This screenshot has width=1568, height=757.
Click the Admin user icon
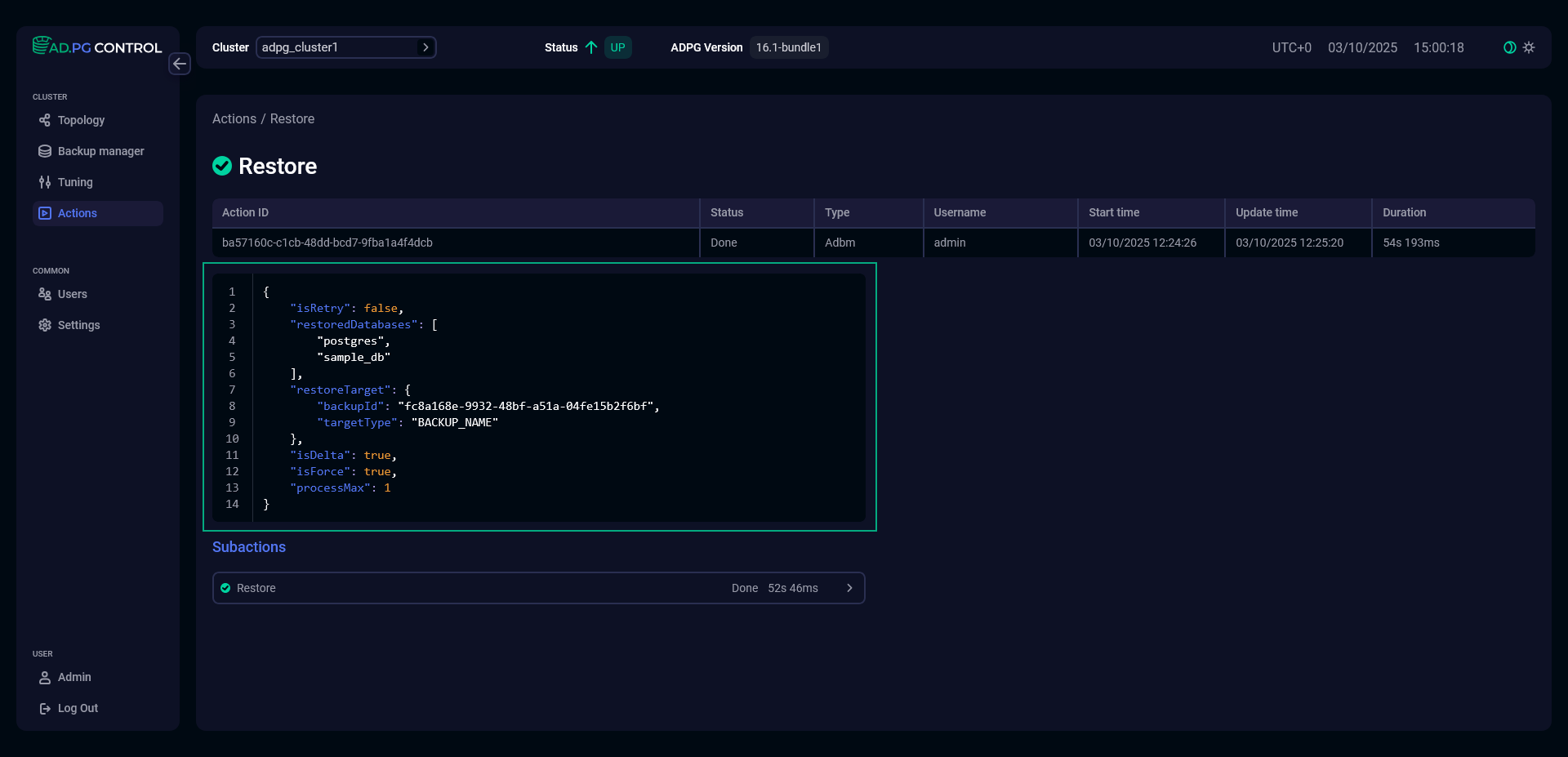(45, 677)
